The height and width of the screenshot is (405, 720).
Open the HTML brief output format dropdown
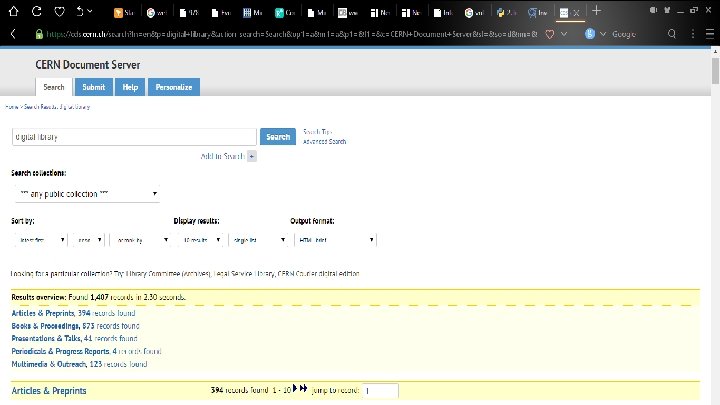click(x=336, y=240)
